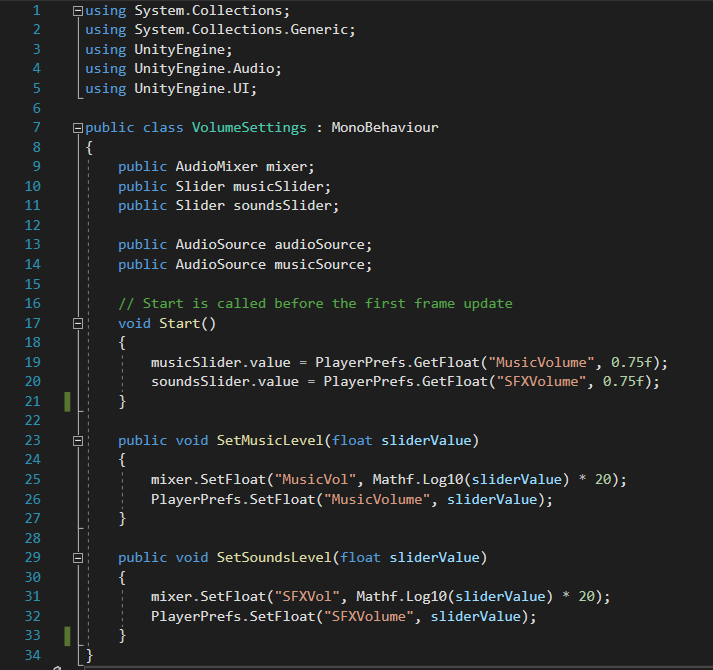Click the green change marker on line 33
Image resolution: width=713 pixels, height=670 pixels.
(x=67, y=636)
